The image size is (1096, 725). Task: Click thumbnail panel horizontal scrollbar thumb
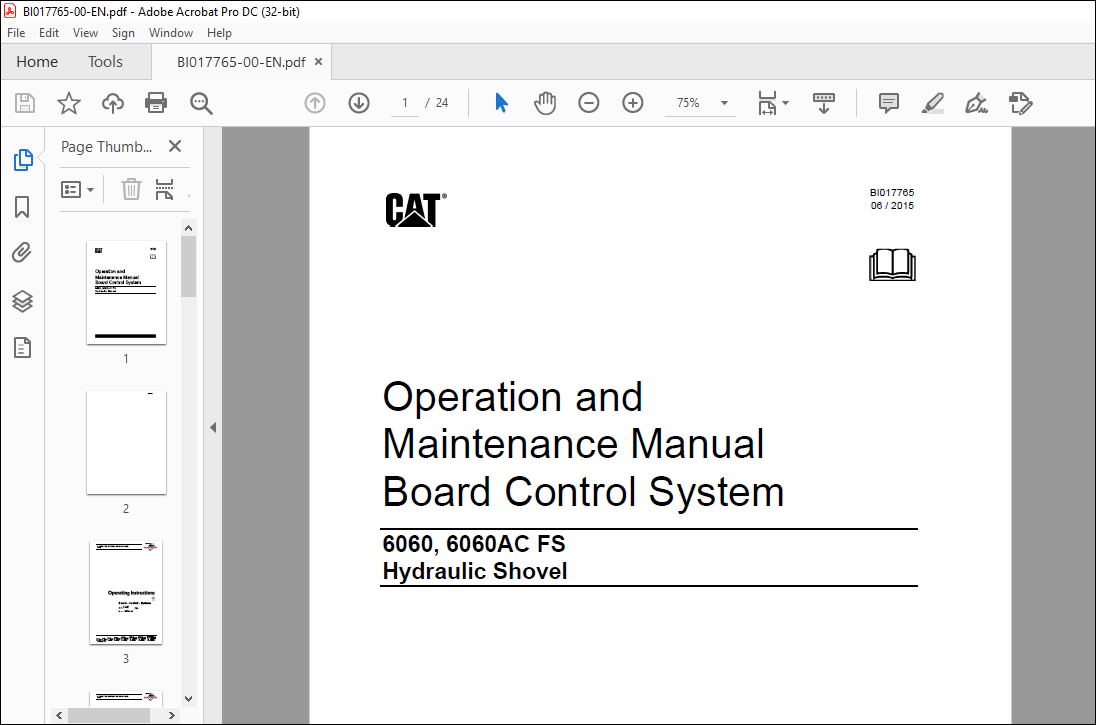pos(108,716)
